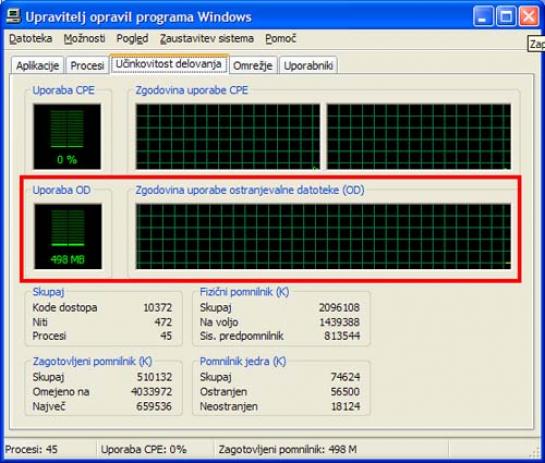The image size is (545, 463).
Task: Click the Zagotovljeni pomnilnik (K) group label
Action: 92,362
